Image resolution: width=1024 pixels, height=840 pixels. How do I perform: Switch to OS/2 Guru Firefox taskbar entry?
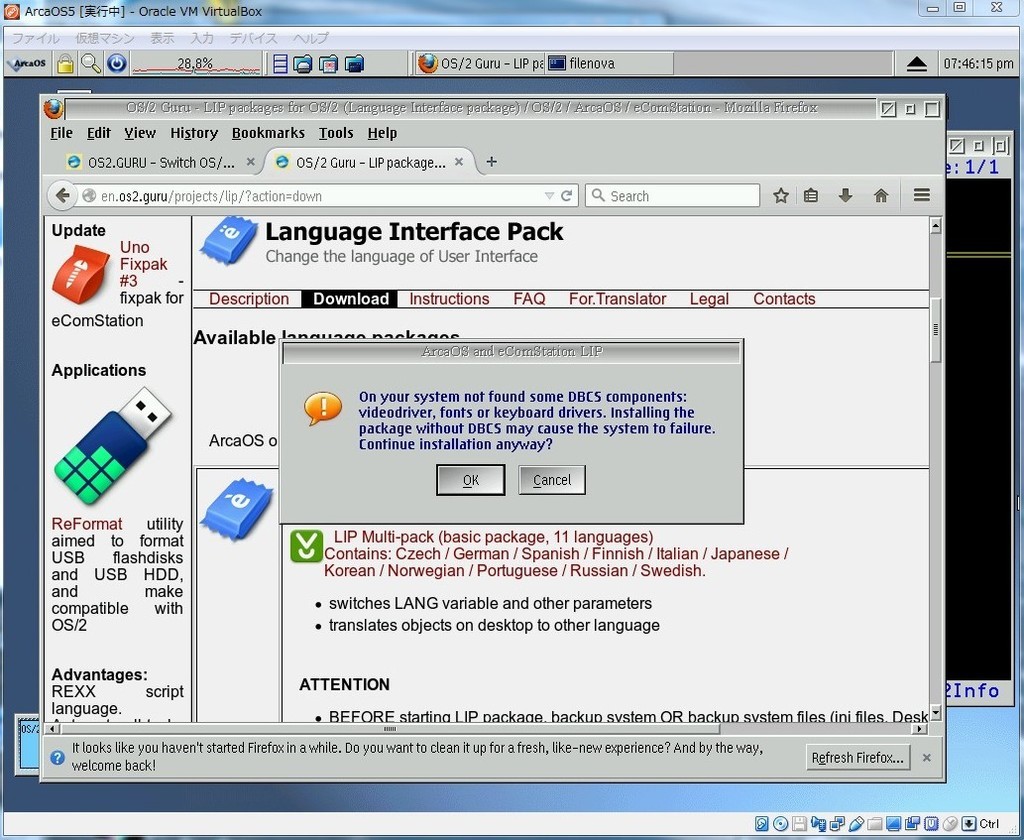click(x=480, y=63)
